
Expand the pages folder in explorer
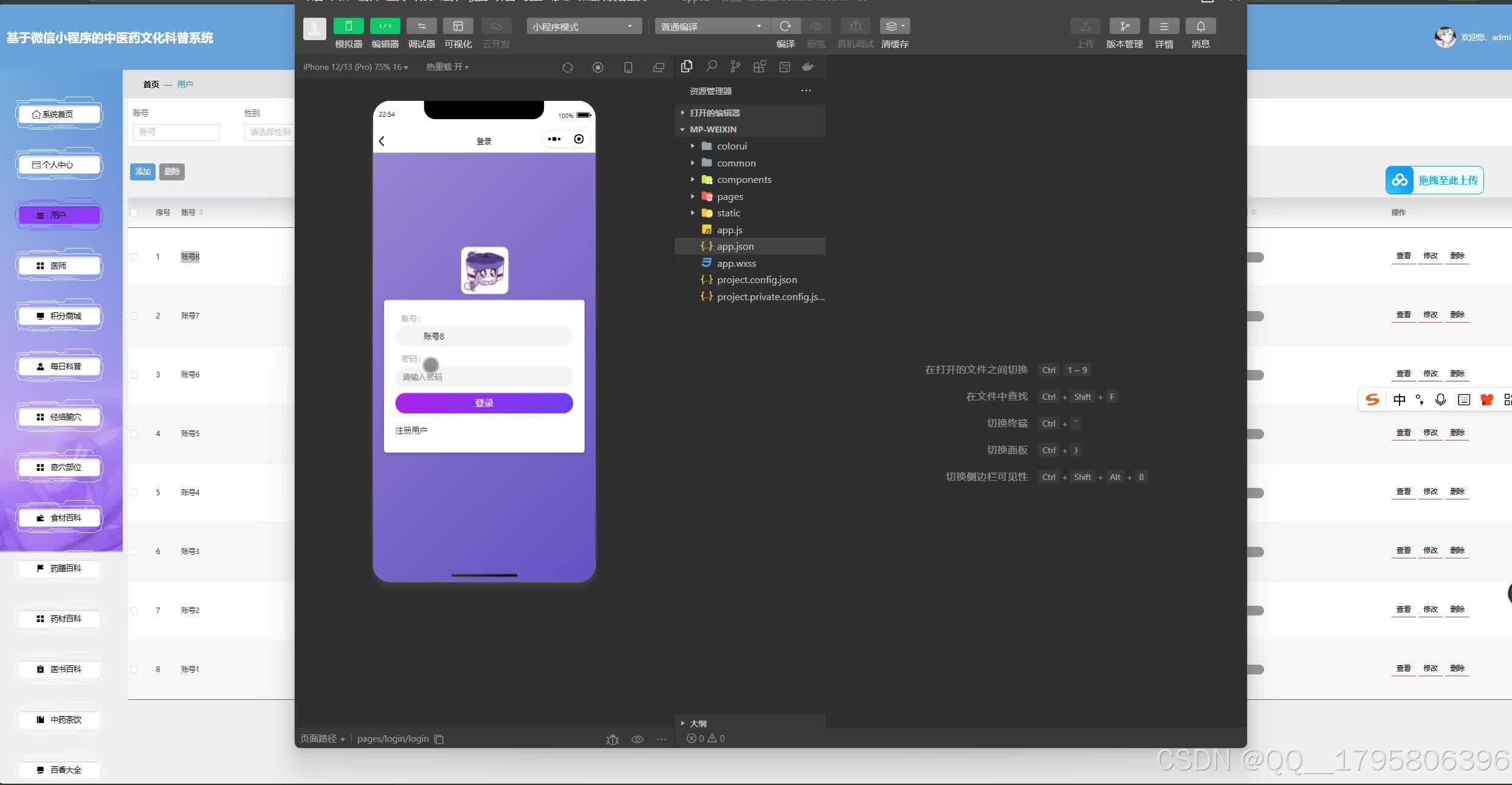(729, 196)
